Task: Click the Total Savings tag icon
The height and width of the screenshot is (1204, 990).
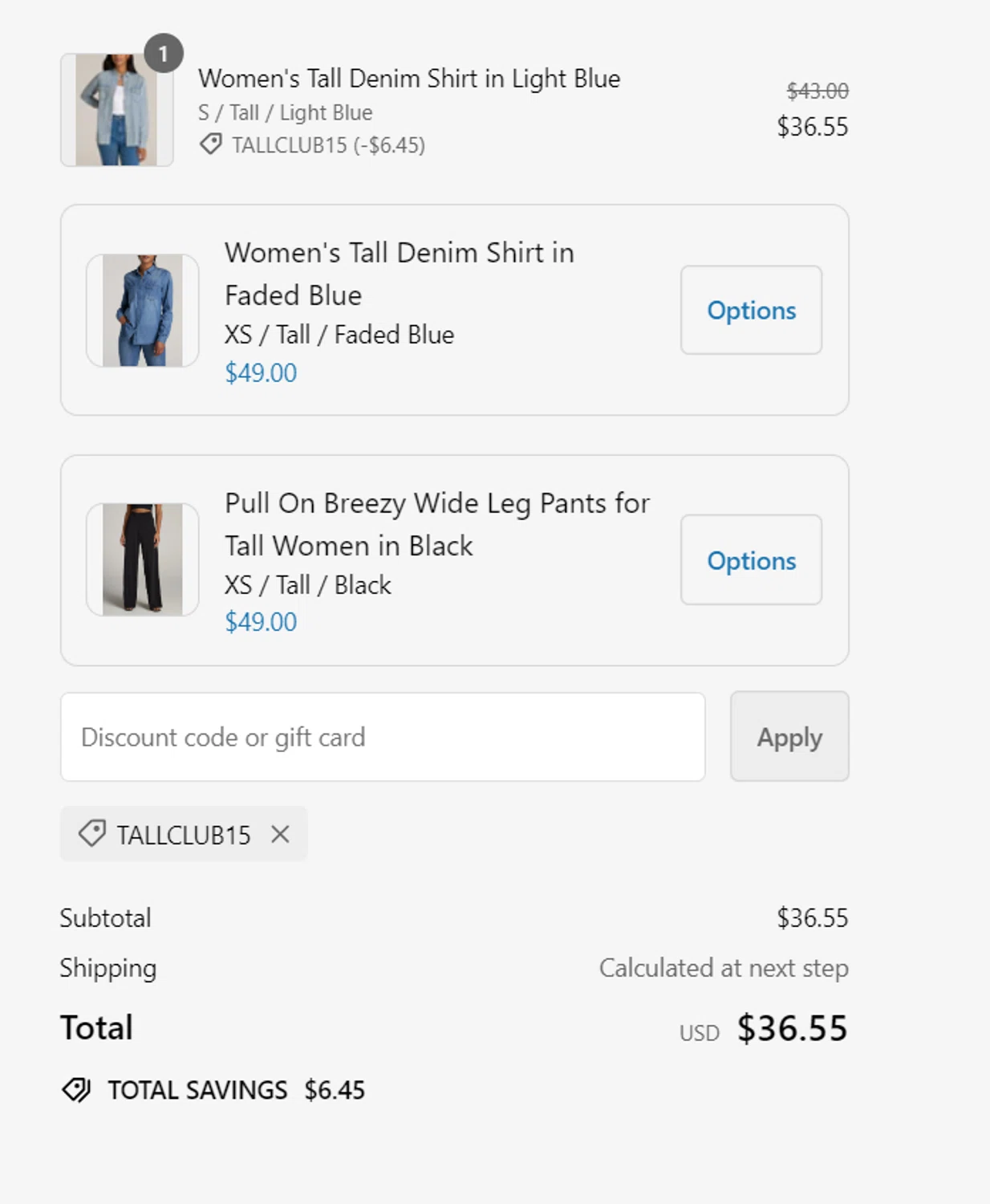Action: 76,1090
